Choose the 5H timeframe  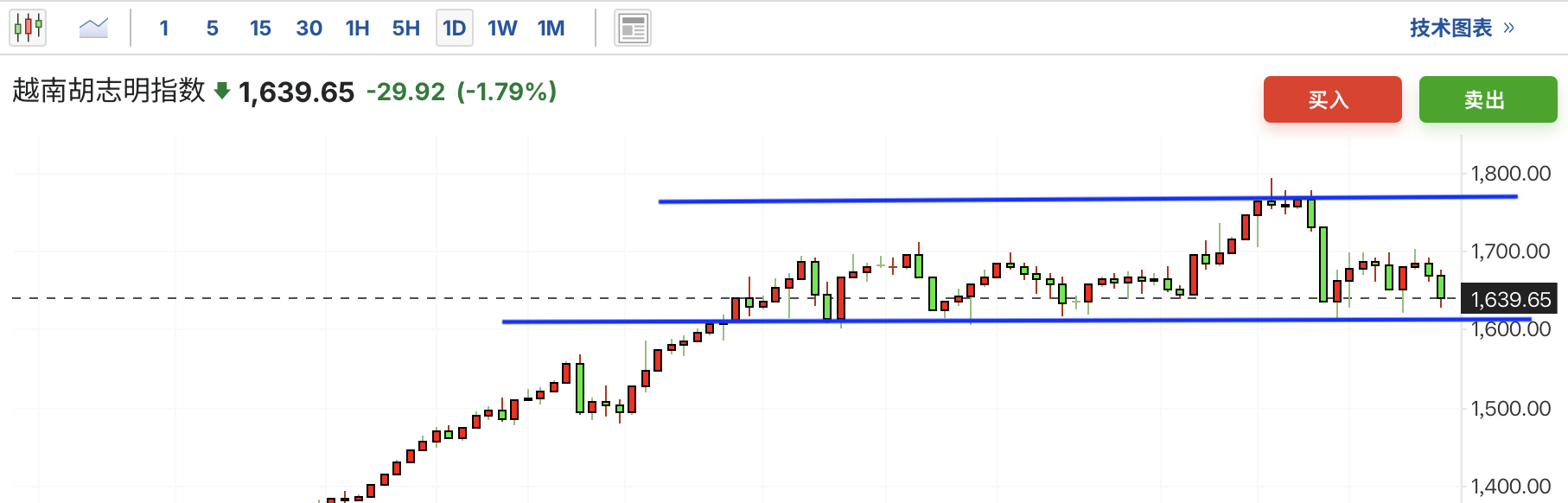[x=405, y=29]
